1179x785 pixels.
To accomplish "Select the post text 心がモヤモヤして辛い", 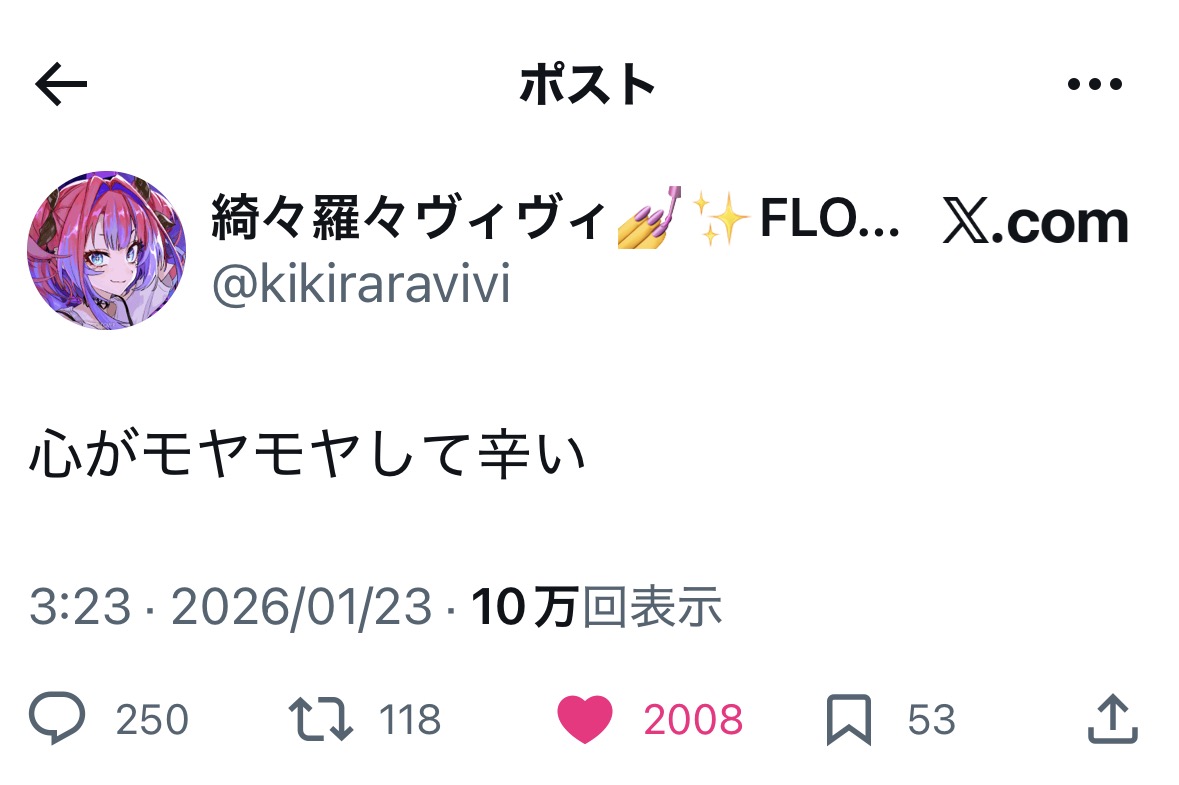I will point(307,458).
